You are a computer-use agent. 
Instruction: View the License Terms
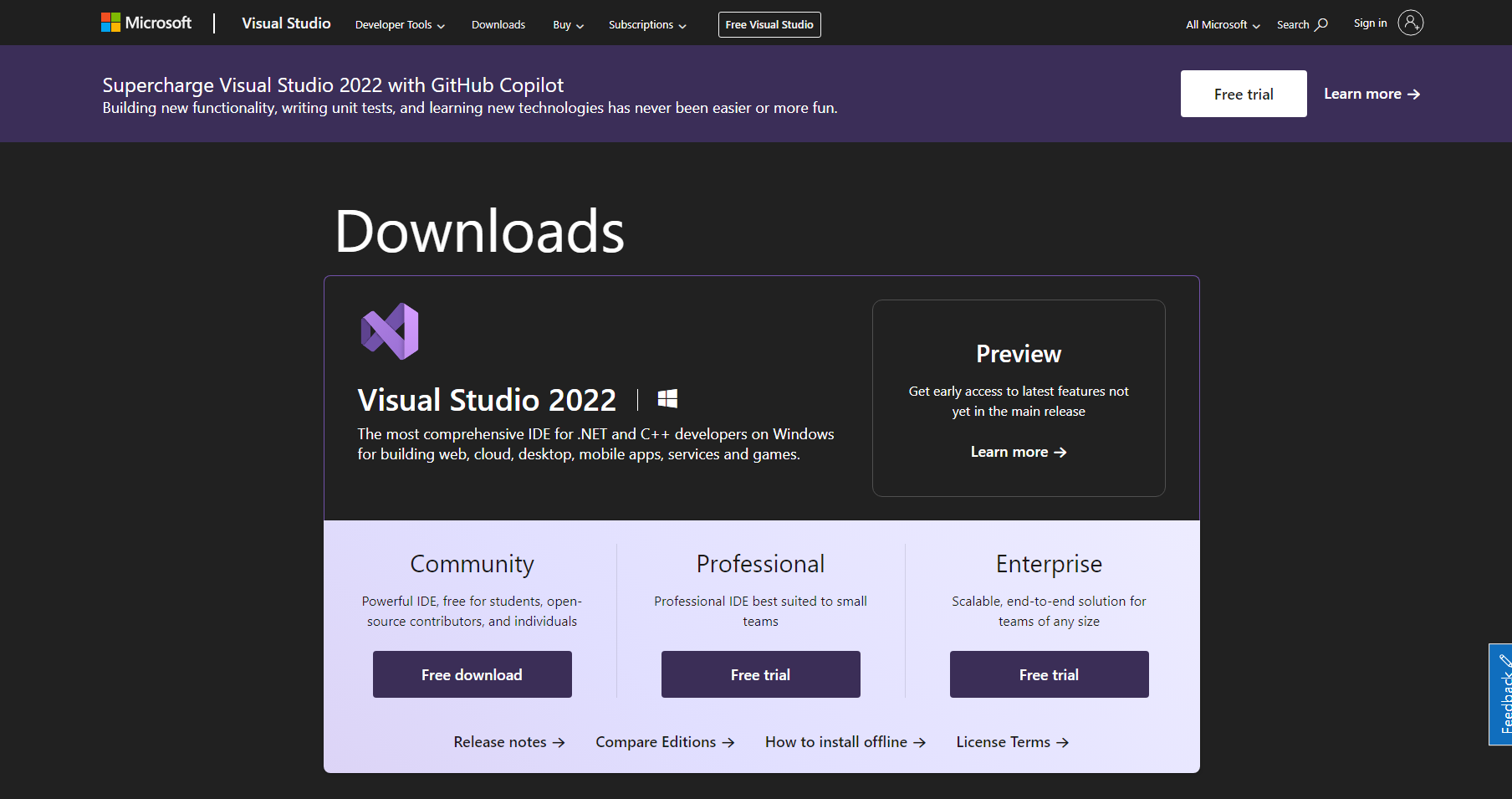1011,742
